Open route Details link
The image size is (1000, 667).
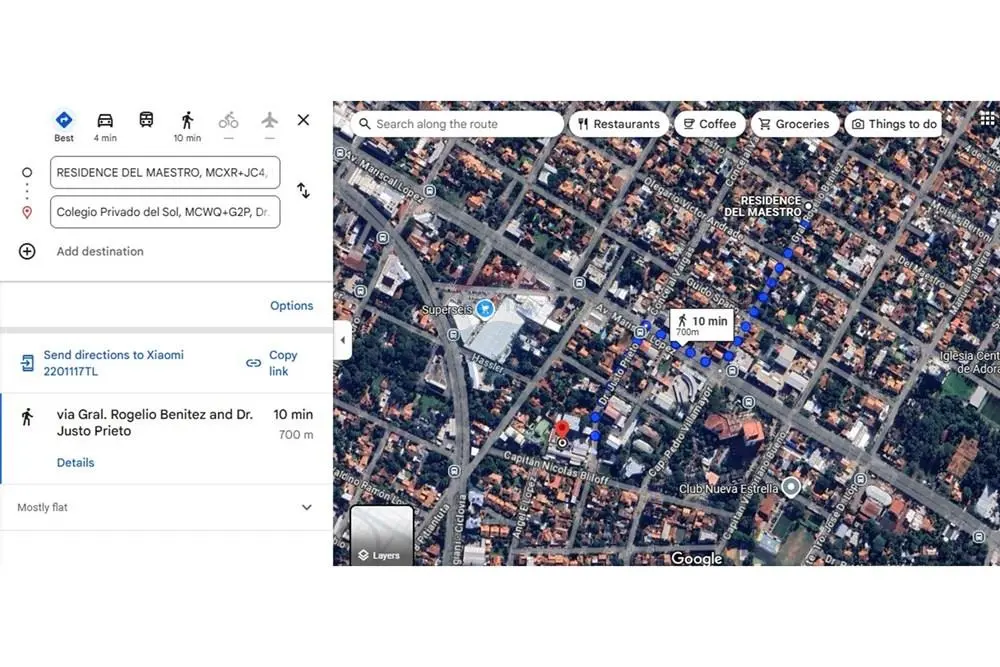(x=75, y=463)
